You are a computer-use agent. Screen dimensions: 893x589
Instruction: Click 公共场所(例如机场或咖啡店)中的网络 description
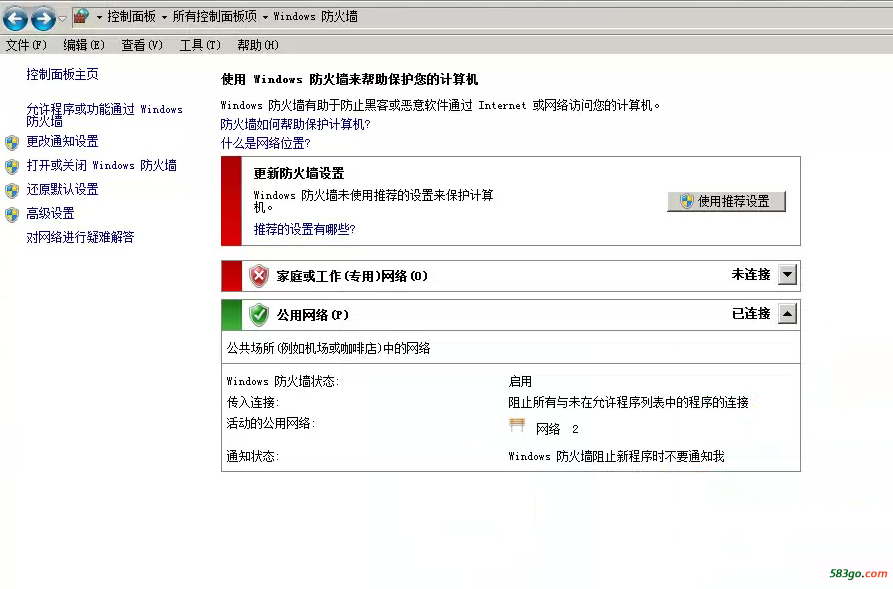click(x=329, y=348)
